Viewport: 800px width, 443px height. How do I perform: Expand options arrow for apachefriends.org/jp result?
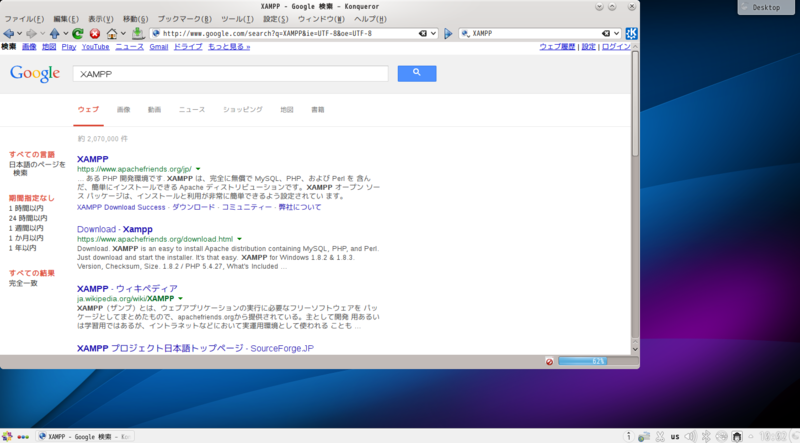(198, 169)
